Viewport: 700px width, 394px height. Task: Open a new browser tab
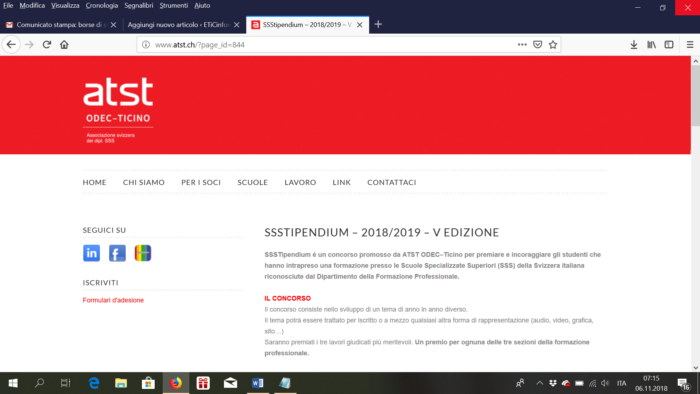click(x=378, y=25)
